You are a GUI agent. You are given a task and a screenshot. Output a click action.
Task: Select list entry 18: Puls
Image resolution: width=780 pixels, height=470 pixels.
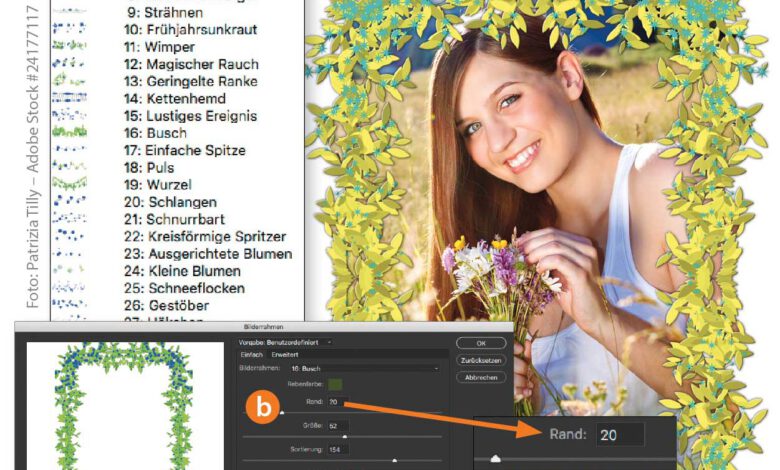click(x=149, y=168)
